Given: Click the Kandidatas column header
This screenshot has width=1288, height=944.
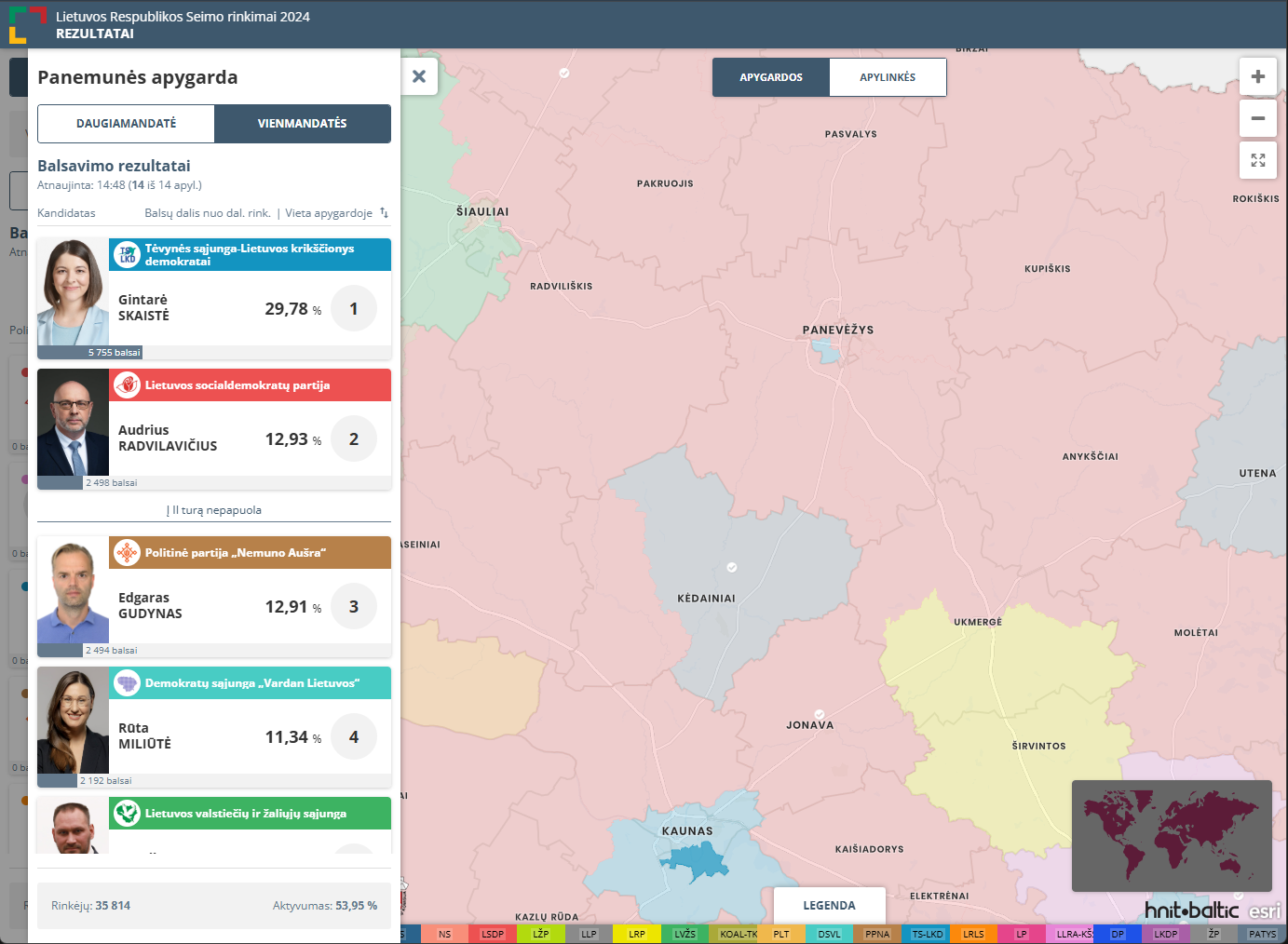Looking at the screenshot, I should click(x=66, y=213).
